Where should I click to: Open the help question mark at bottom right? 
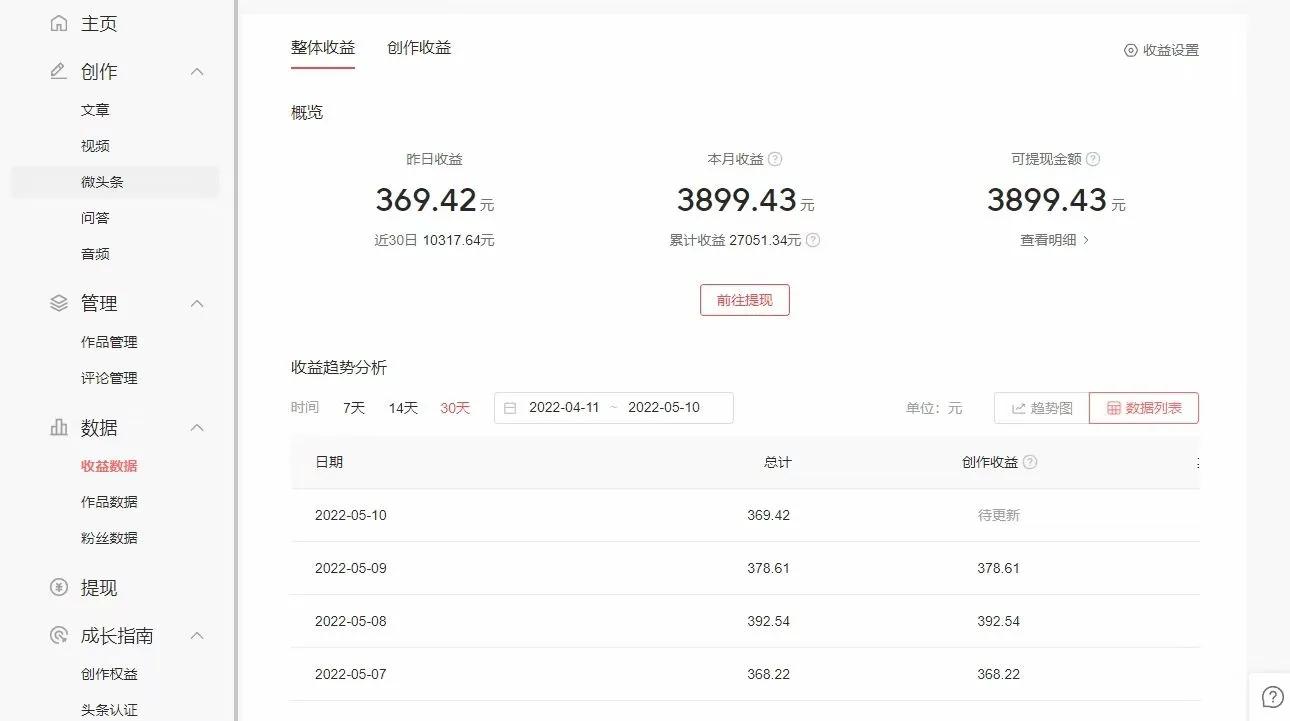click(x=1273, y=697)
